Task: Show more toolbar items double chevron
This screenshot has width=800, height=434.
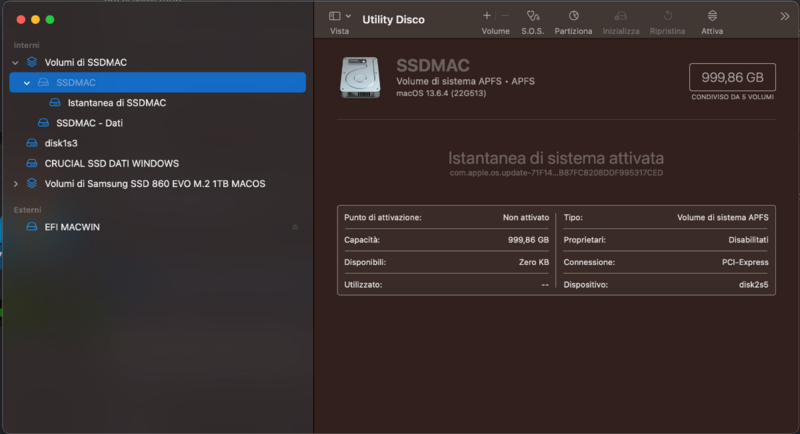Action: coord(785,16)
